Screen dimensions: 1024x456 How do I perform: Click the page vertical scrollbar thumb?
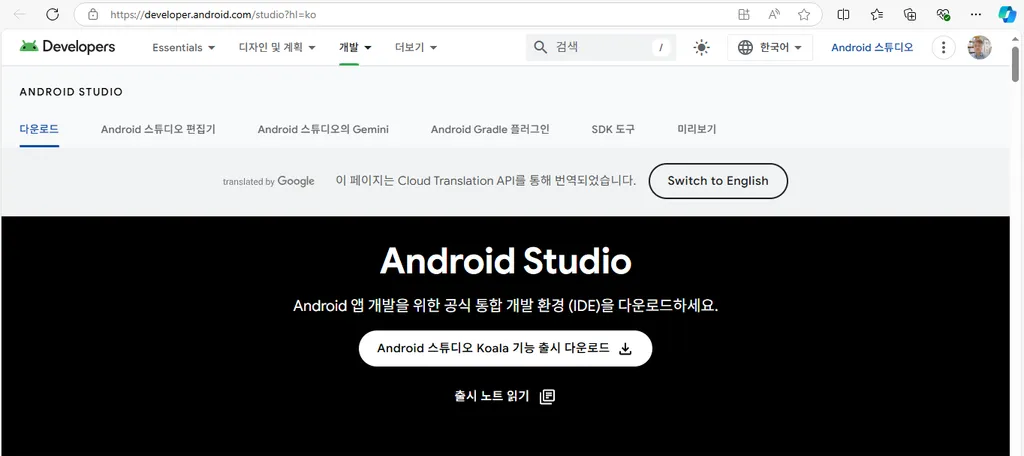1015,64
